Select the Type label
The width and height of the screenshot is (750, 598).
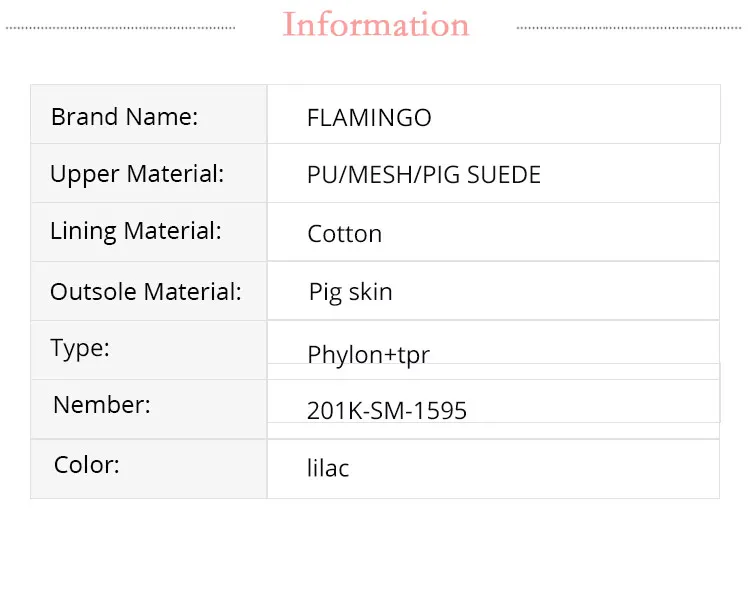(x=80, y=348)
